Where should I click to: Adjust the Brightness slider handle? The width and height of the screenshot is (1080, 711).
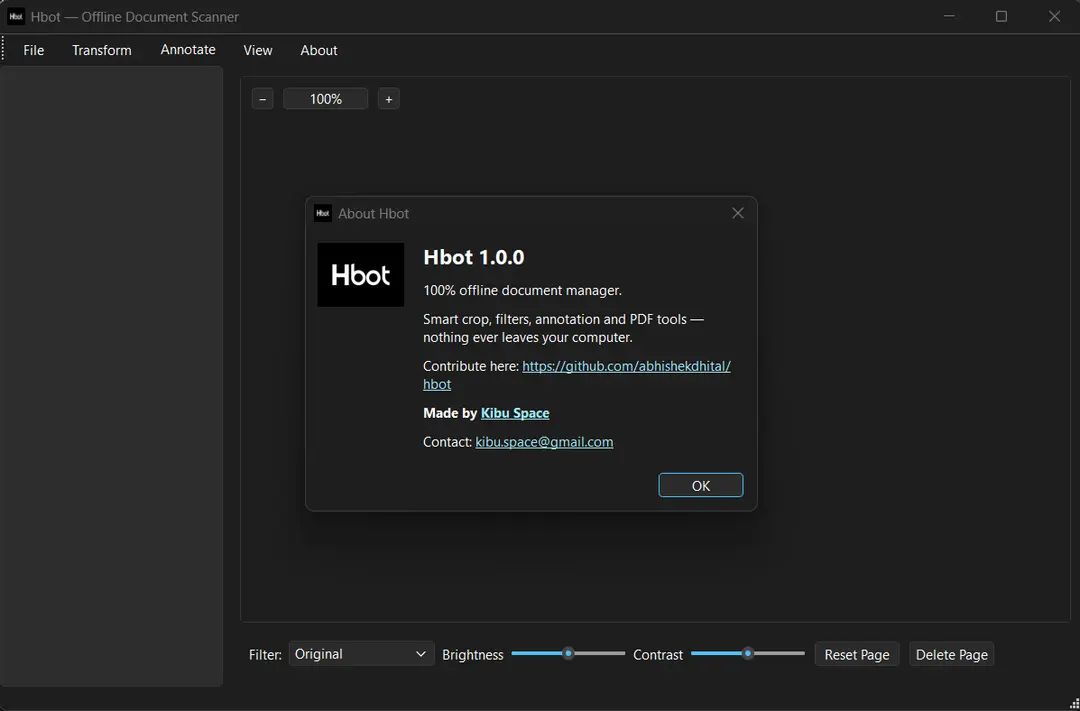(568, 653)
